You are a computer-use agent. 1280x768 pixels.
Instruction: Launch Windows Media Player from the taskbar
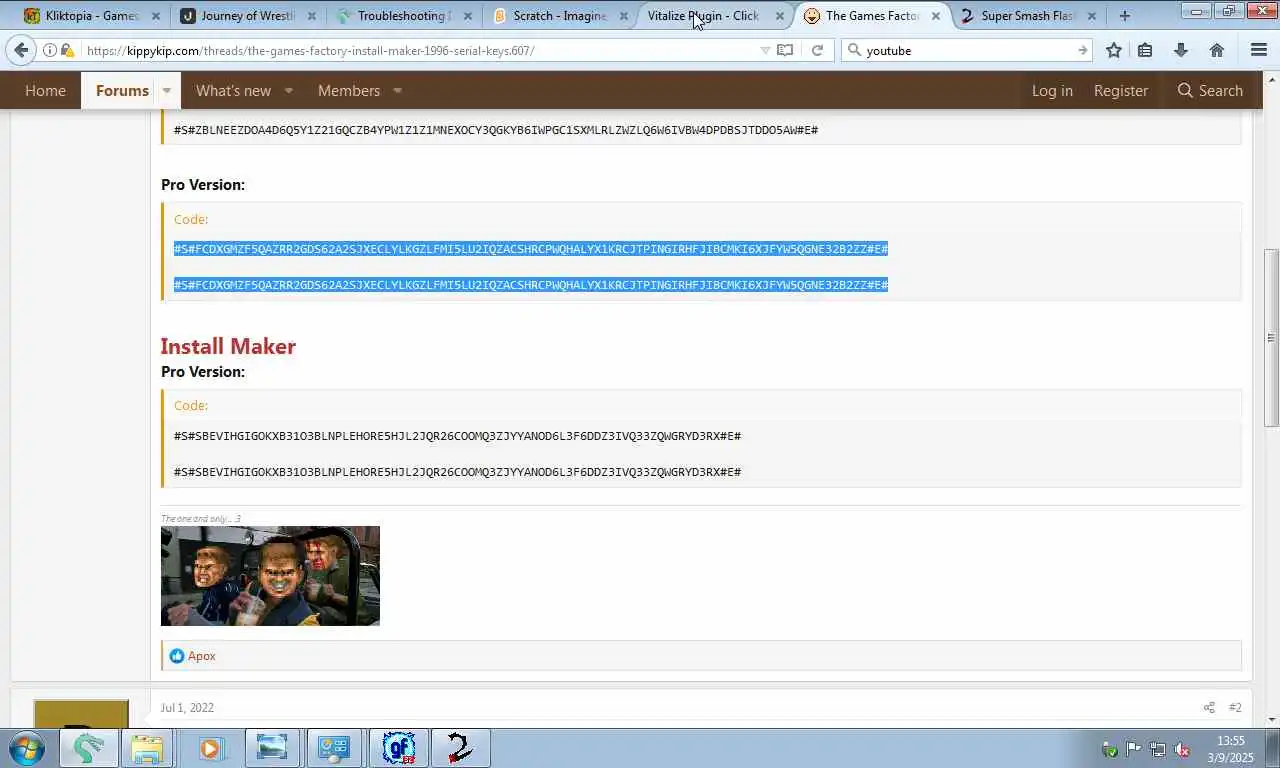(209, 748)
